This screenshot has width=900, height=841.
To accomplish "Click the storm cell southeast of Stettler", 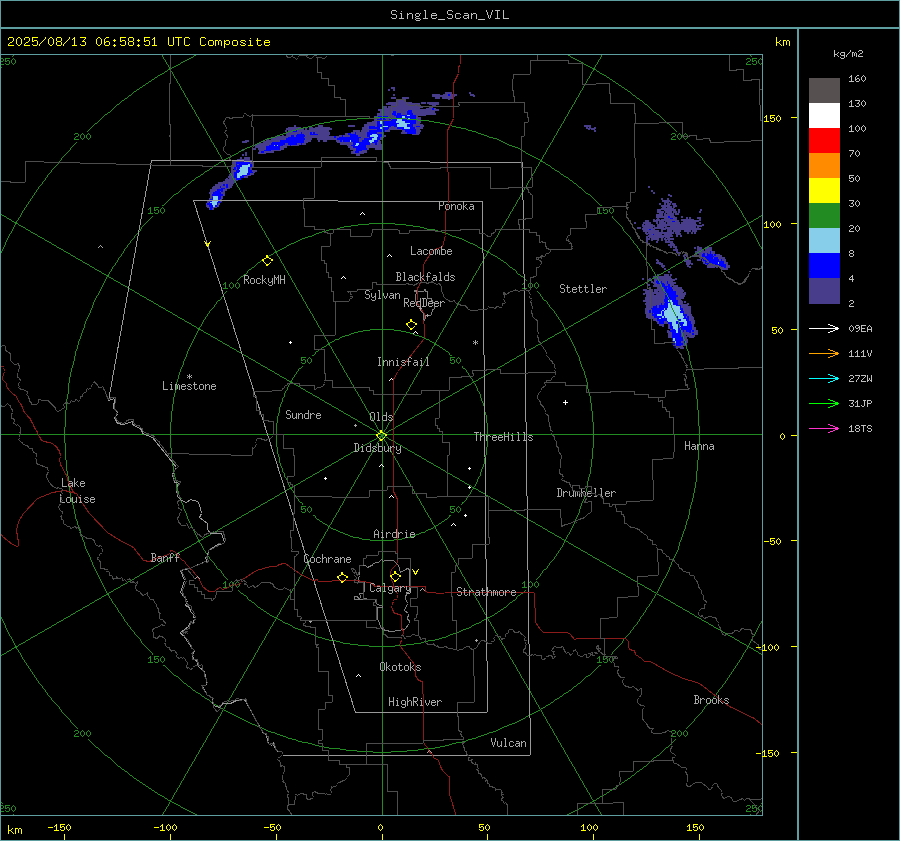I will click(x=670, y=311).
